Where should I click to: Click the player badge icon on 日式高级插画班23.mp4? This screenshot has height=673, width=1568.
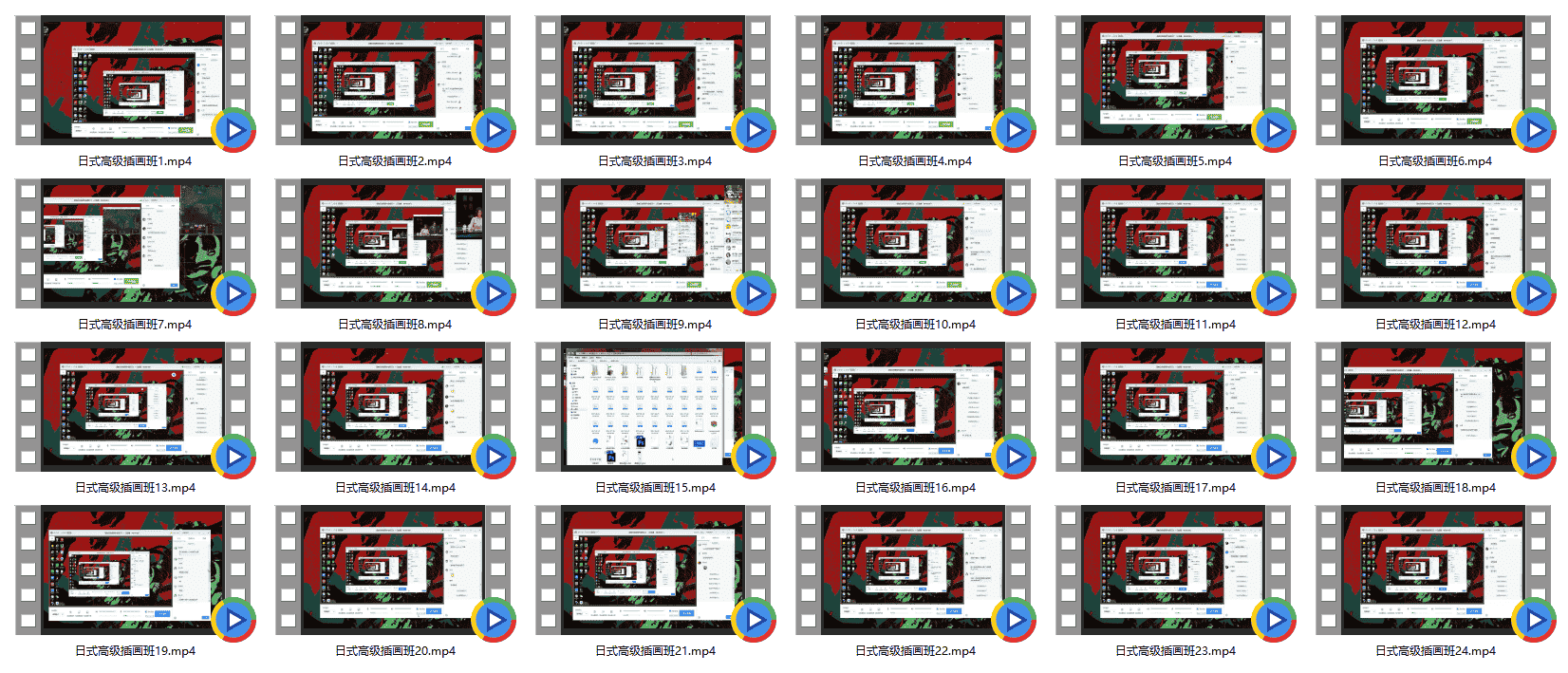coord(1274,620)
